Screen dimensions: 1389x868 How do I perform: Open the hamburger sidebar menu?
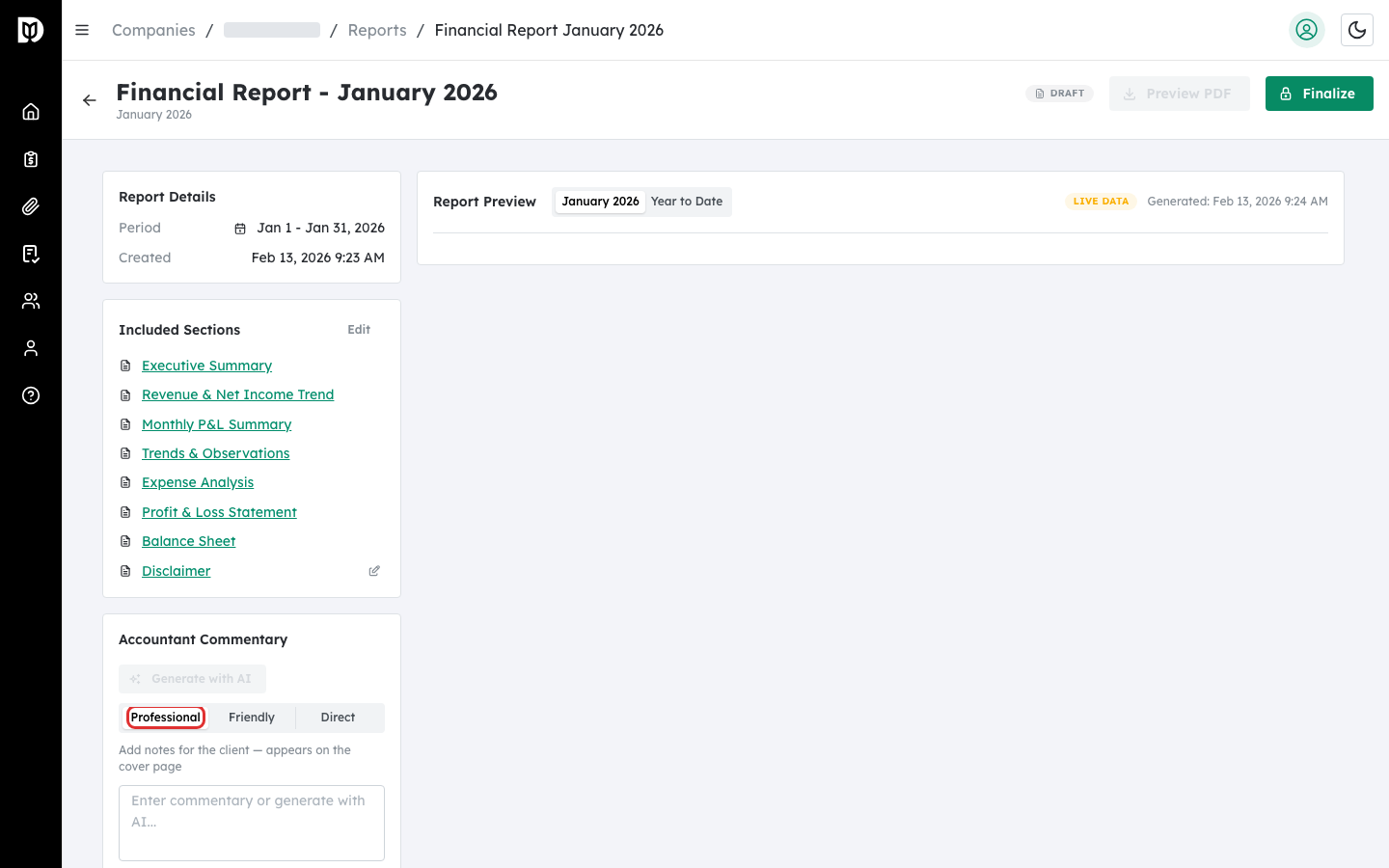click(82, 30)
